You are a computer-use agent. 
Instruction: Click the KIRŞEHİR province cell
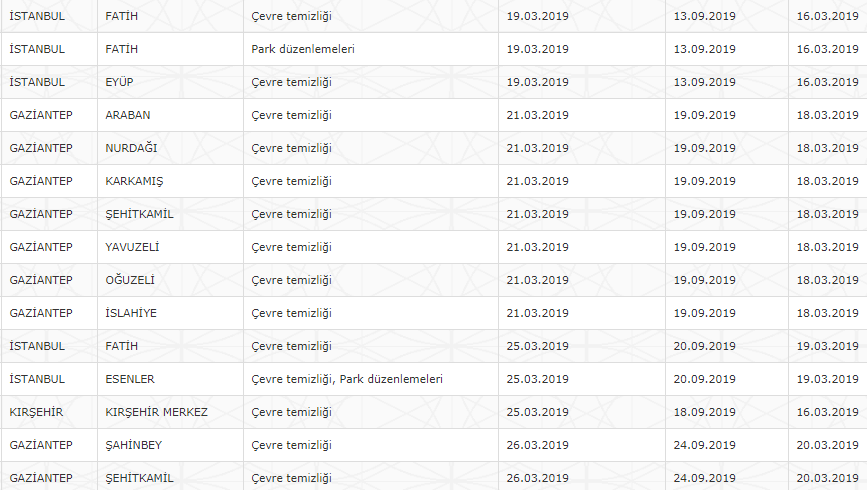click(x=49, y=412)
